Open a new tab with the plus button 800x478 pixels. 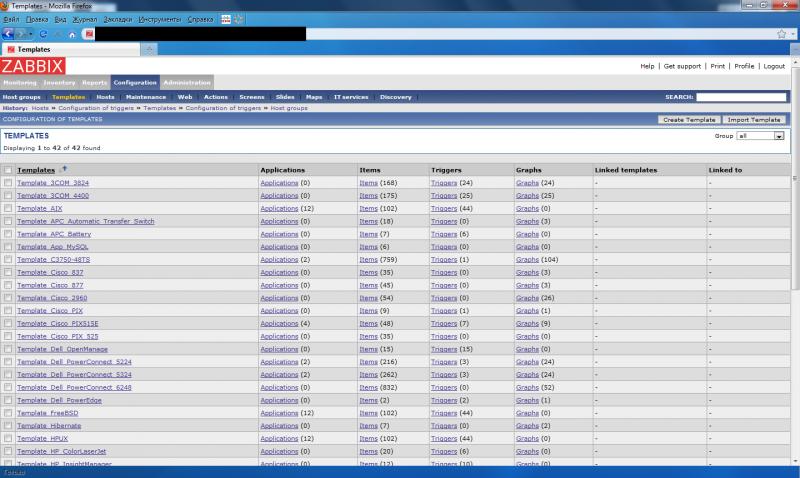point(151,48)
